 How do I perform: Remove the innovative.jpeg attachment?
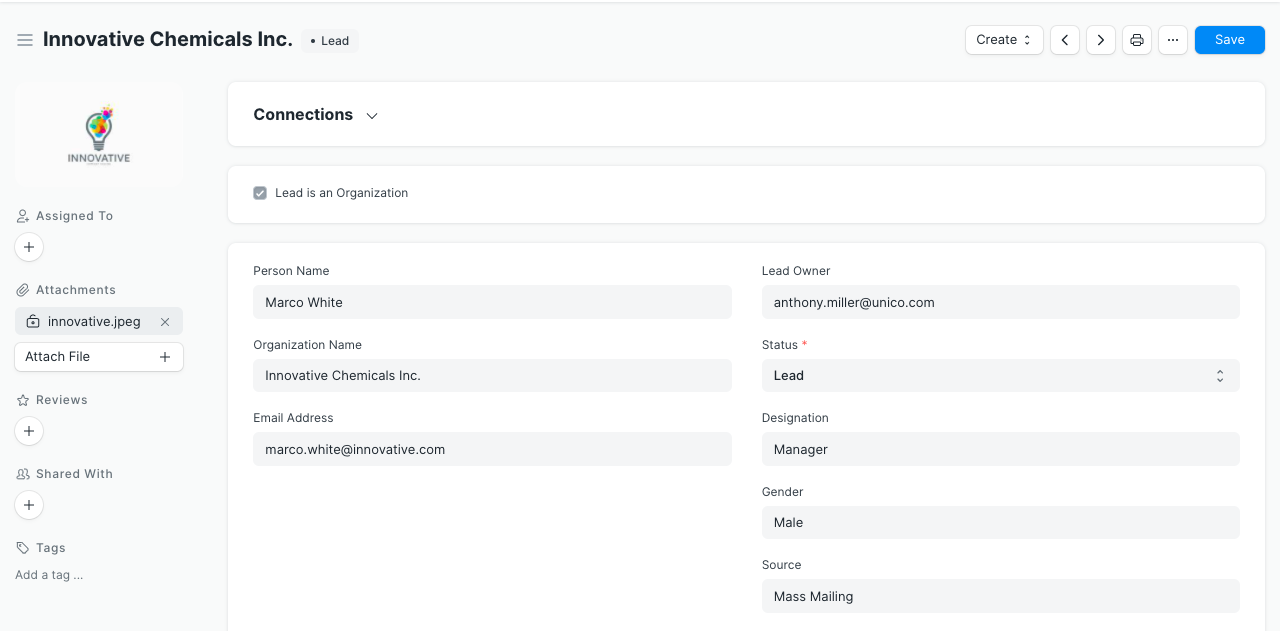[165, 322]
